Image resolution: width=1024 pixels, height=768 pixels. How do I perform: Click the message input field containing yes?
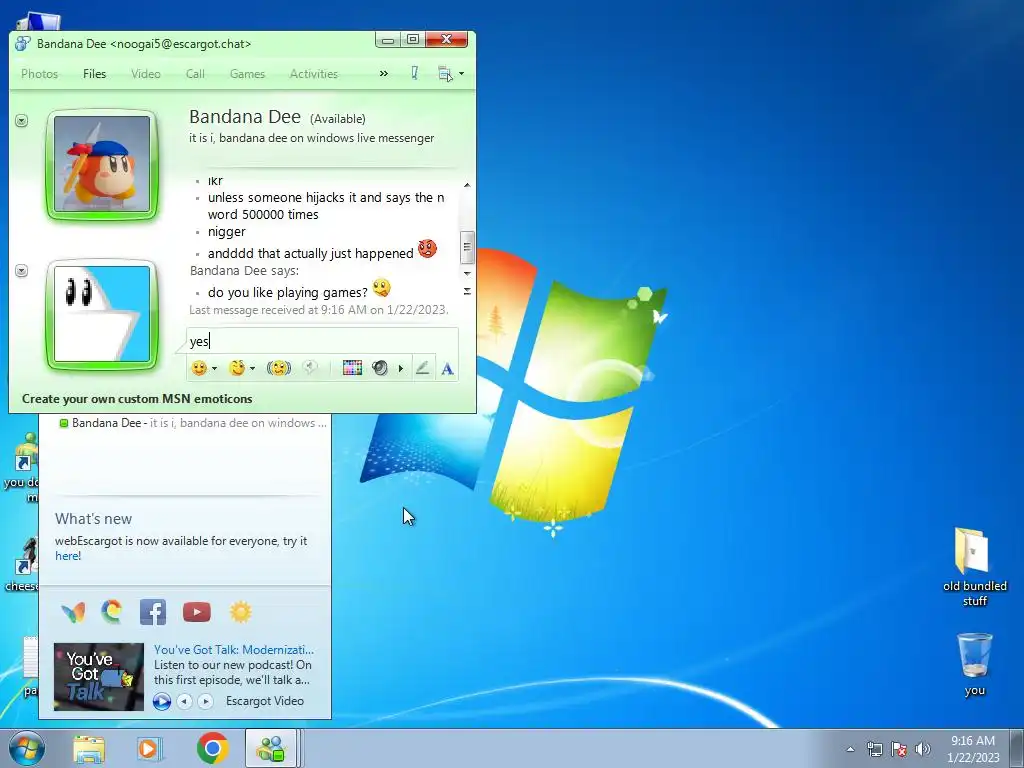click(323, 341)
